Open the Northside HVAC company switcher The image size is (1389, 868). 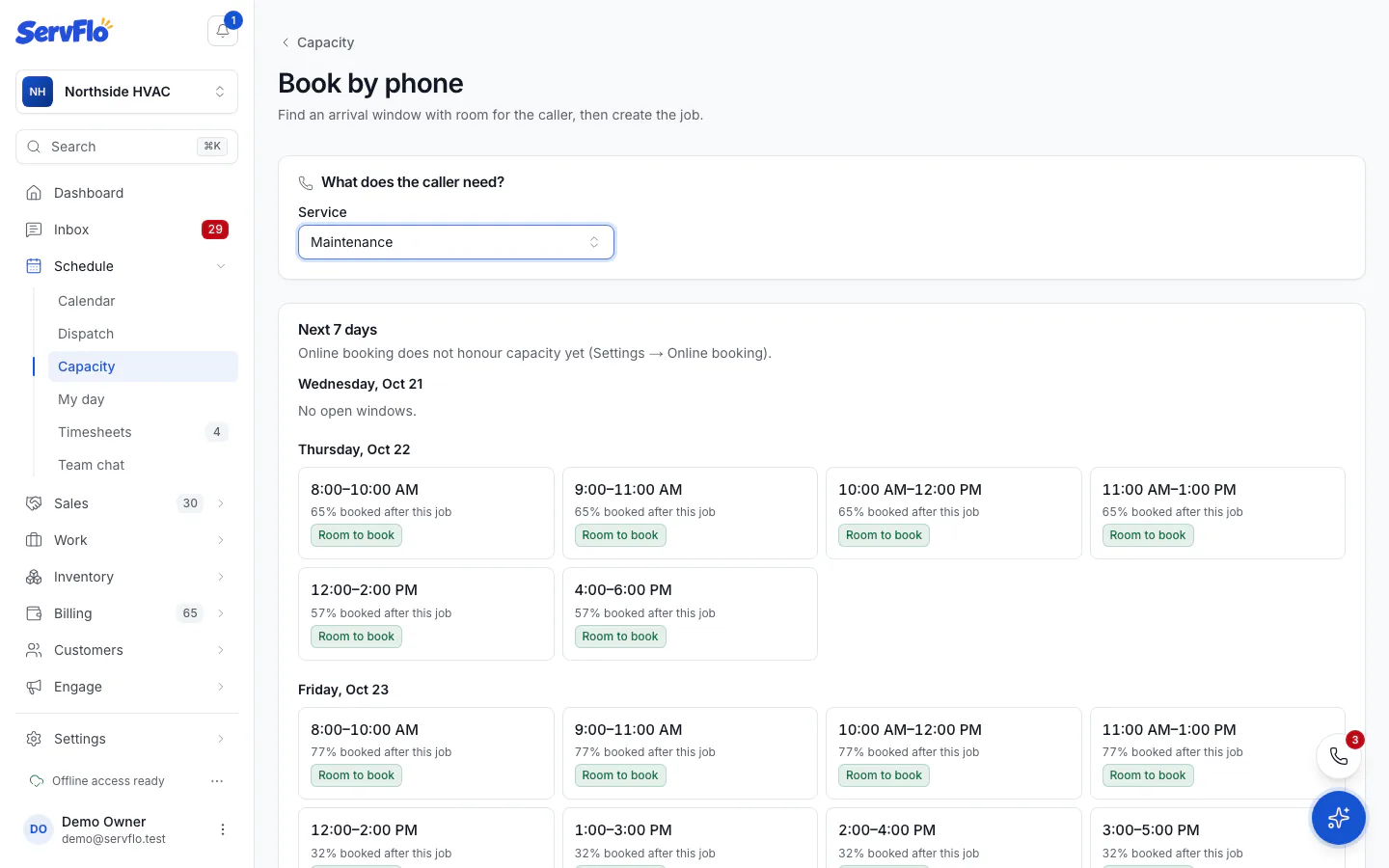[x=126, y=92]
